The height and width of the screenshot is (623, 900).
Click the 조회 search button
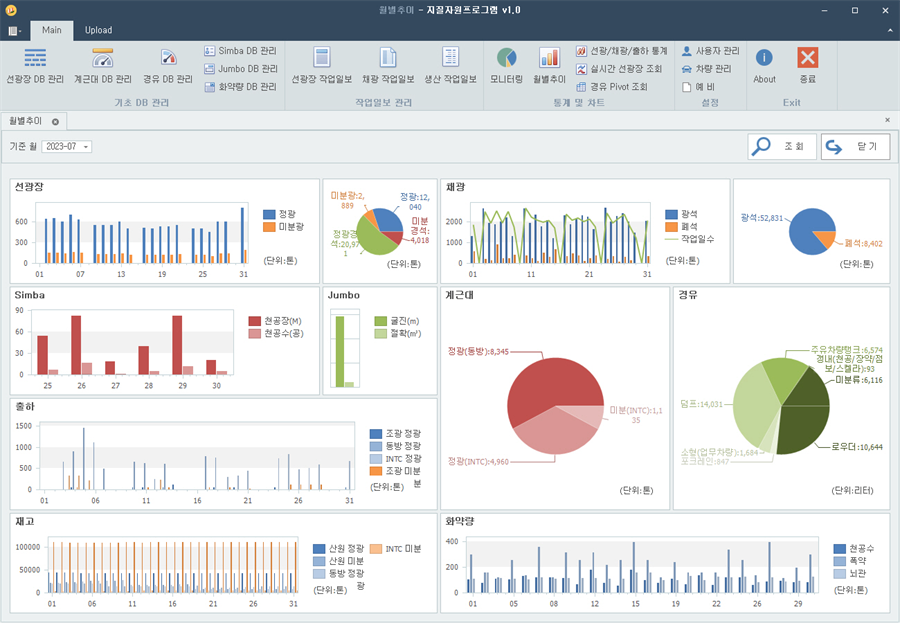pos(782,147)
